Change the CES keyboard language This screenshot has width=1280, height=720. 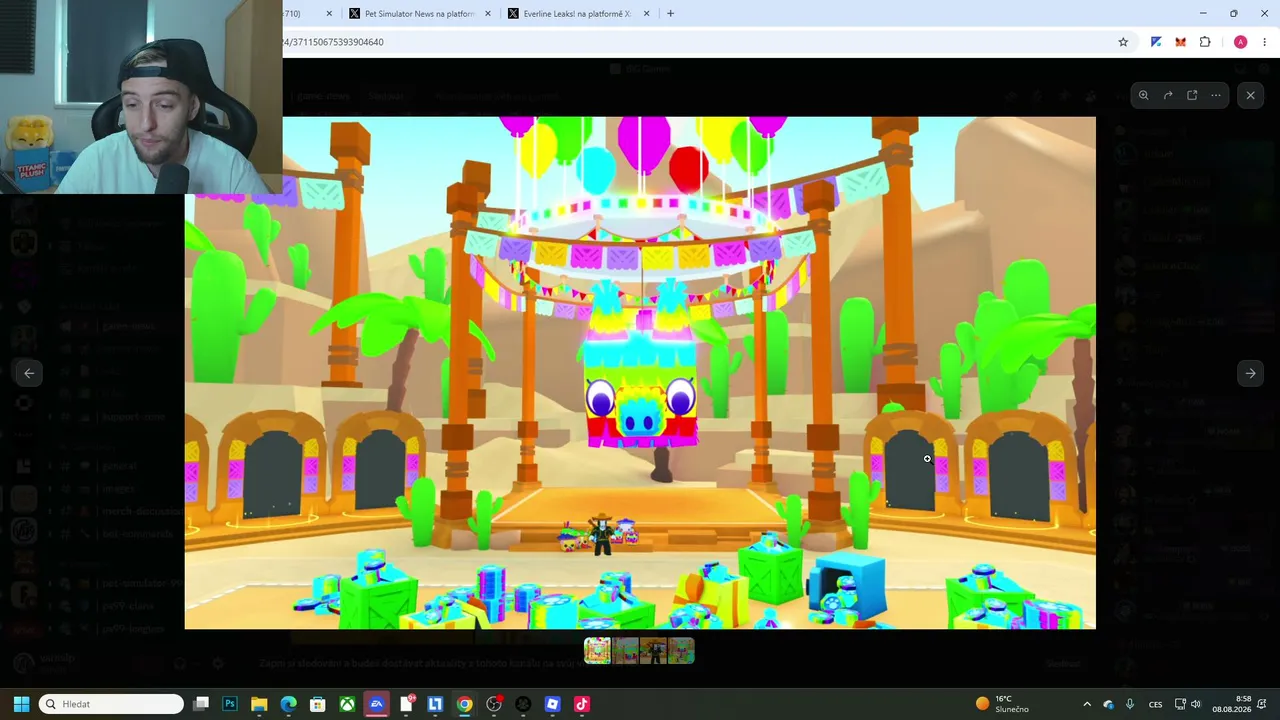(1155, 704)
